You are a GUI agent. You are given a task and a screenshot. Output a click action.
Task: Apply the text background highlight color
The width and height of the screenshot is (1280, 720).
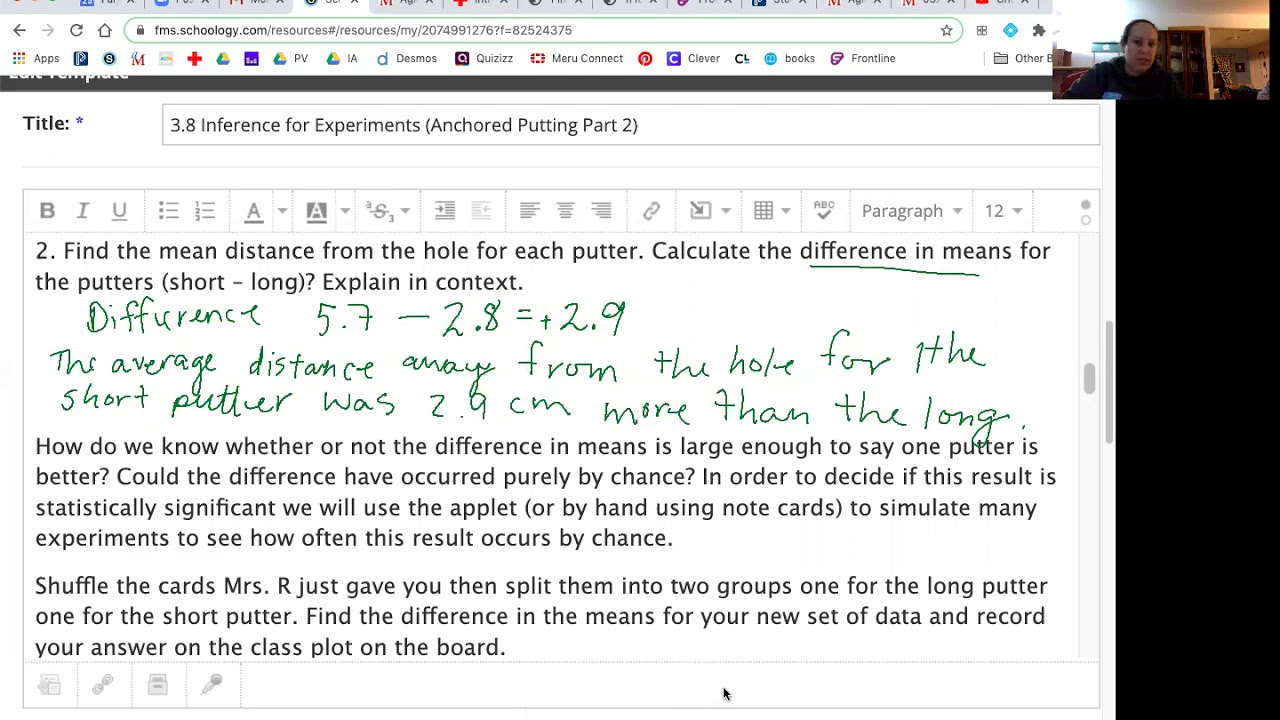(x=316, y=211)
